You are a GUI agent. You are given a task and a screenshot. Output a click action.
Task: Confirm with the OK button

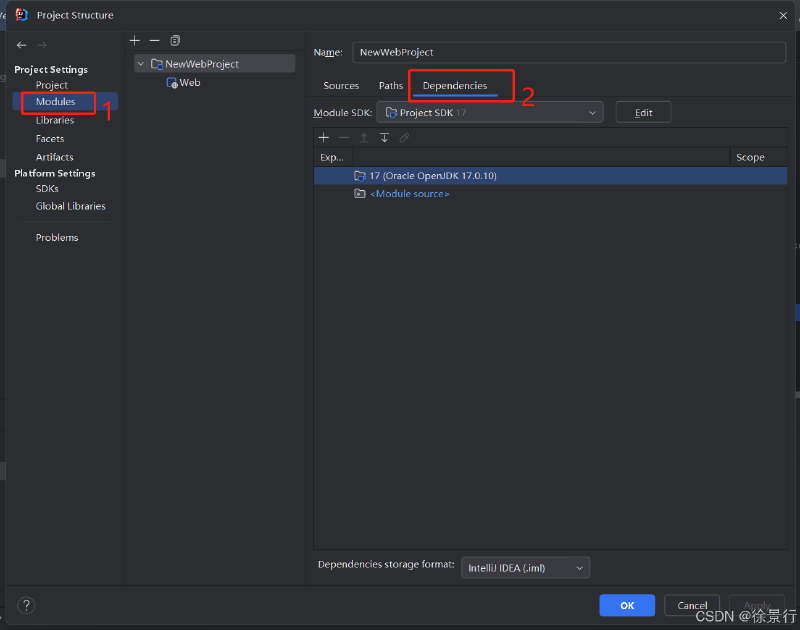[627, 606]
